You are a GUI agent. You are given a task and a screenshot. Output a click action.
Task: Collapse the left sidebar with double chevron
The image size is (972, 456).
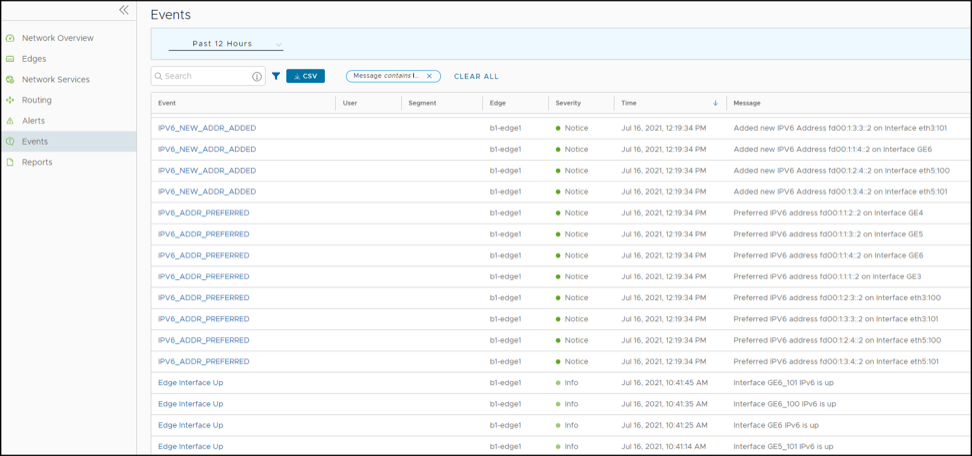124,10
